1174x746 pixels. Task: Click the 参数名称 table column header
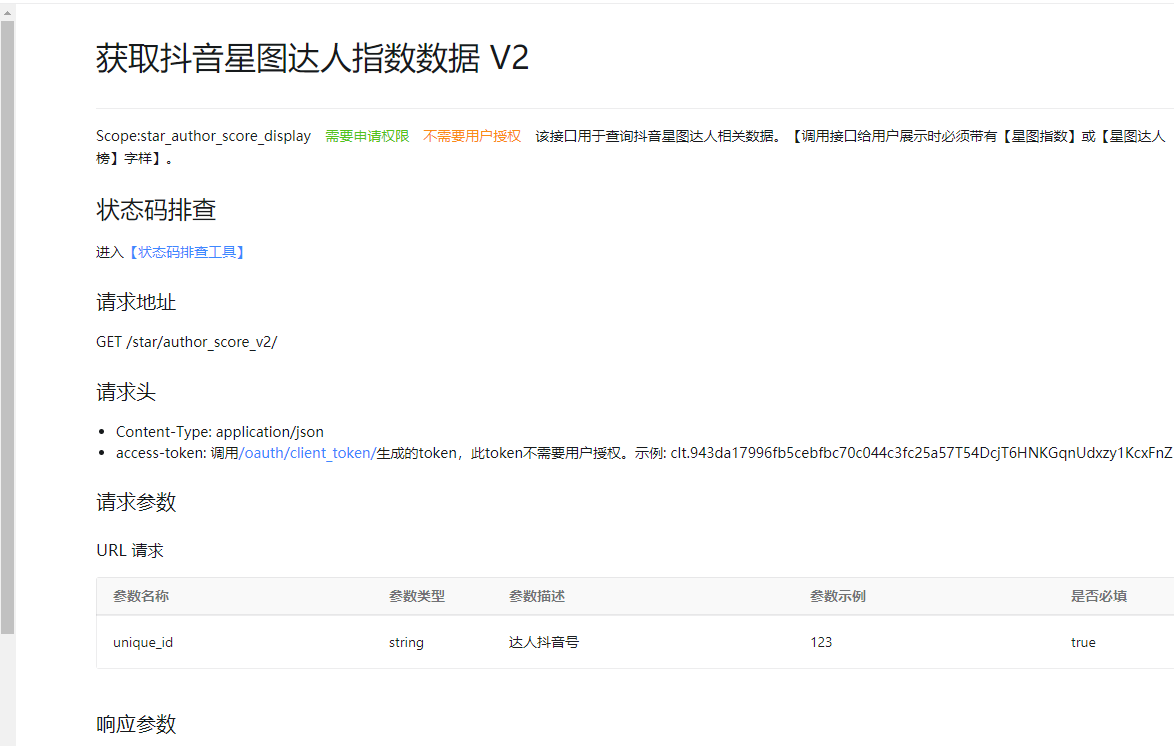141,596
